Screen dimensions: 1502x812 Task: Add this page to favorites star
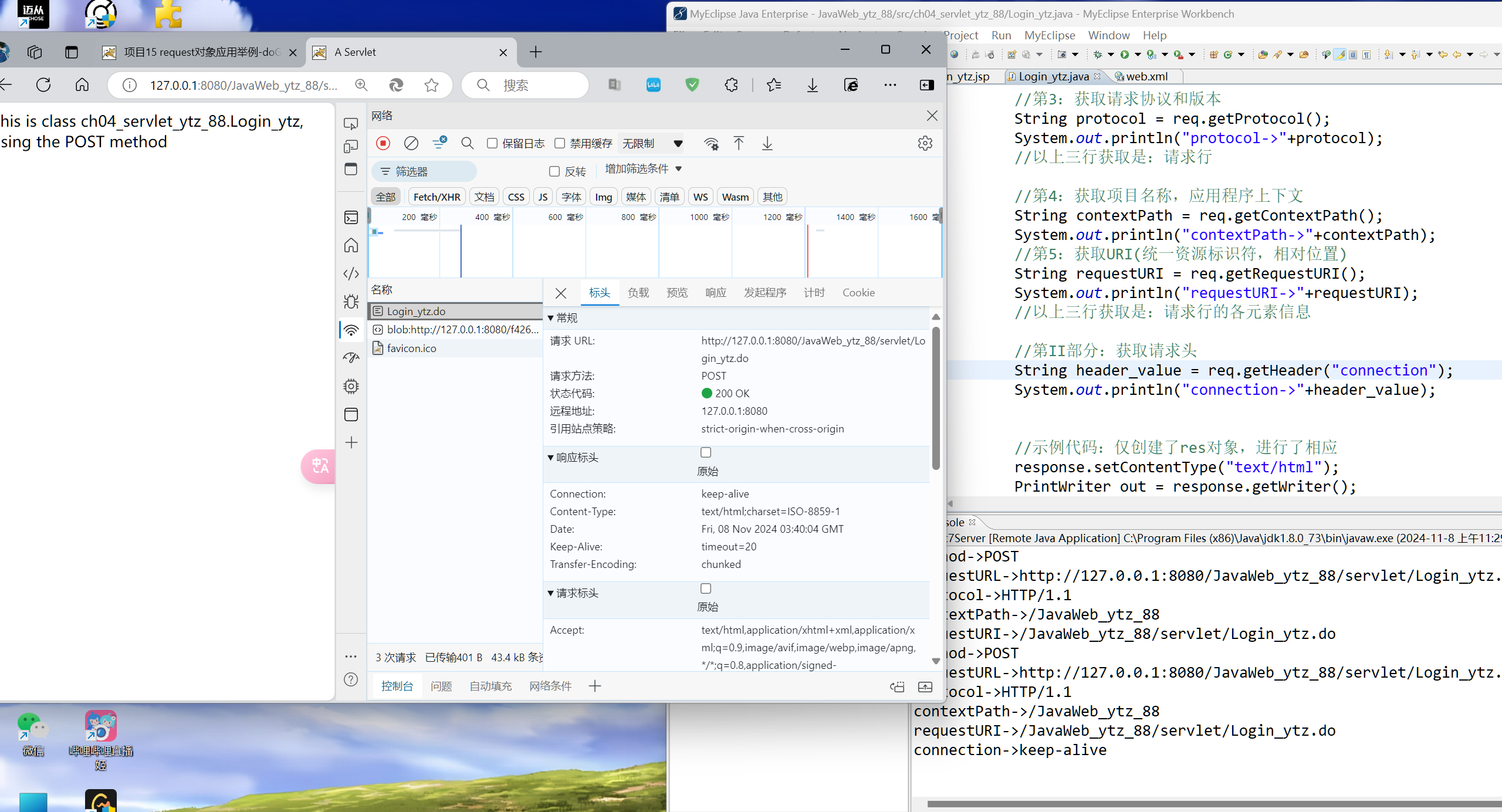click(432, 85)
